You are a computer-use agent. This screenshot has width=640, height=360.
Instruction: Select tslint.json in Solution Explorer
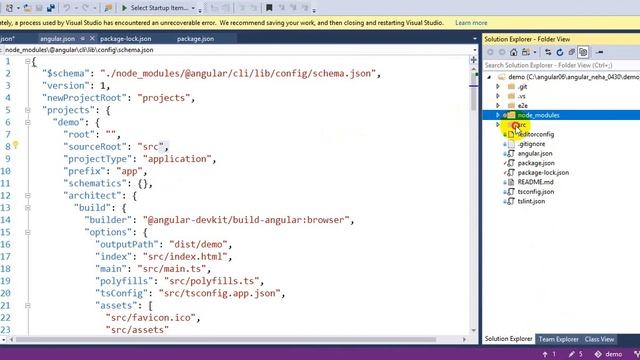[x=531, y=201]
